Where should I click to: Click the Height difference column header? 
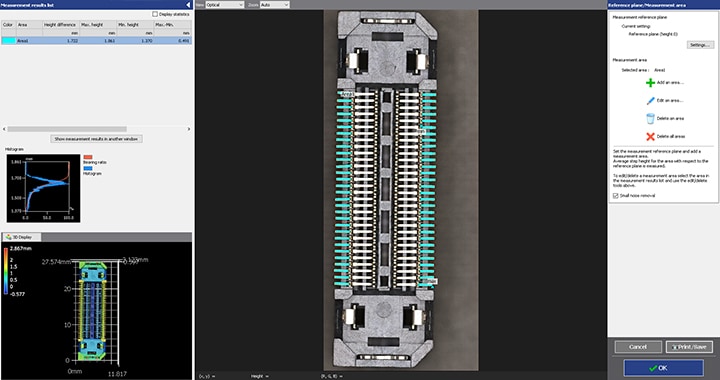[x=61, y=25]
